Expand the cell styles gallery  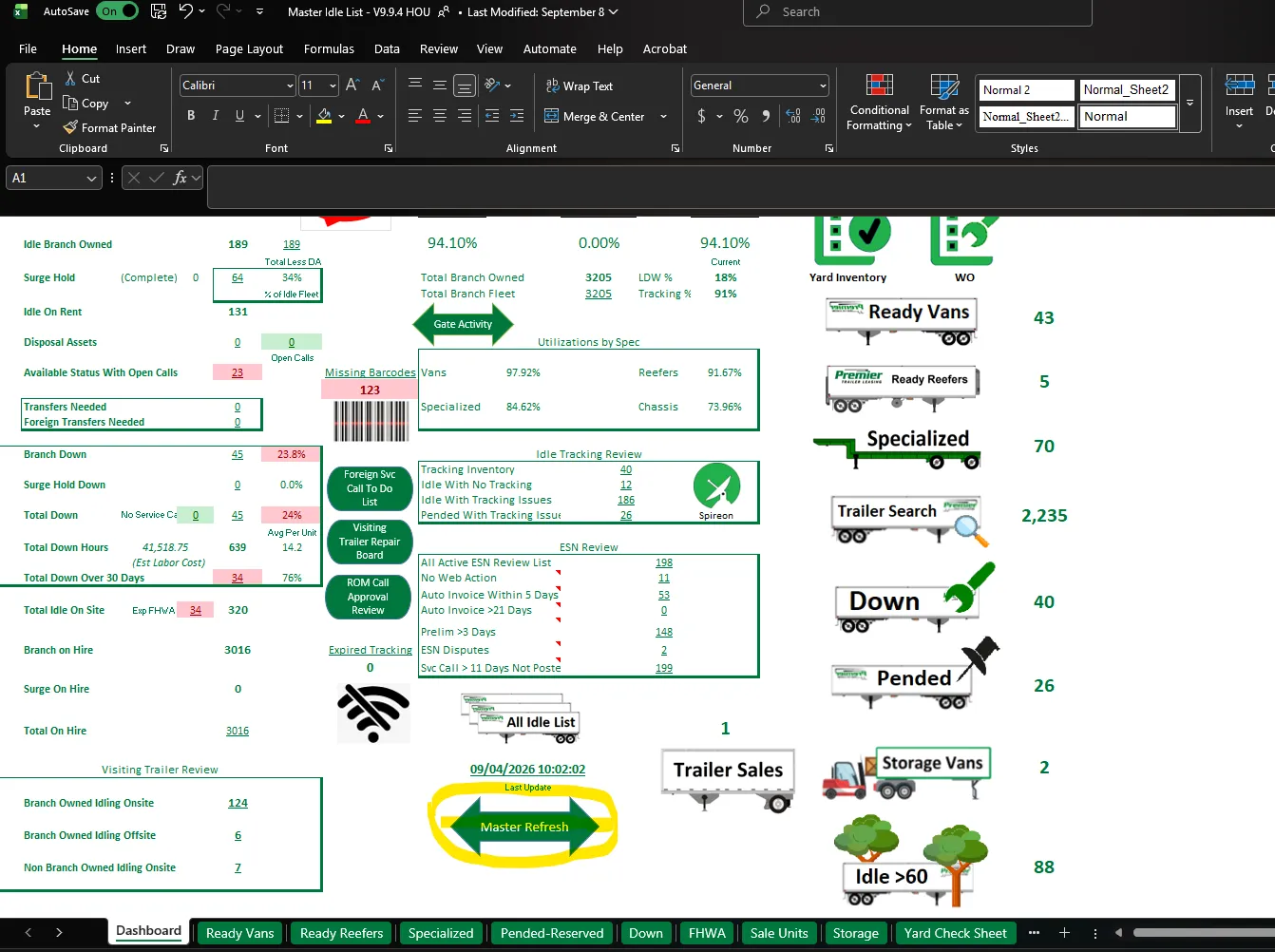[1189, 103]
